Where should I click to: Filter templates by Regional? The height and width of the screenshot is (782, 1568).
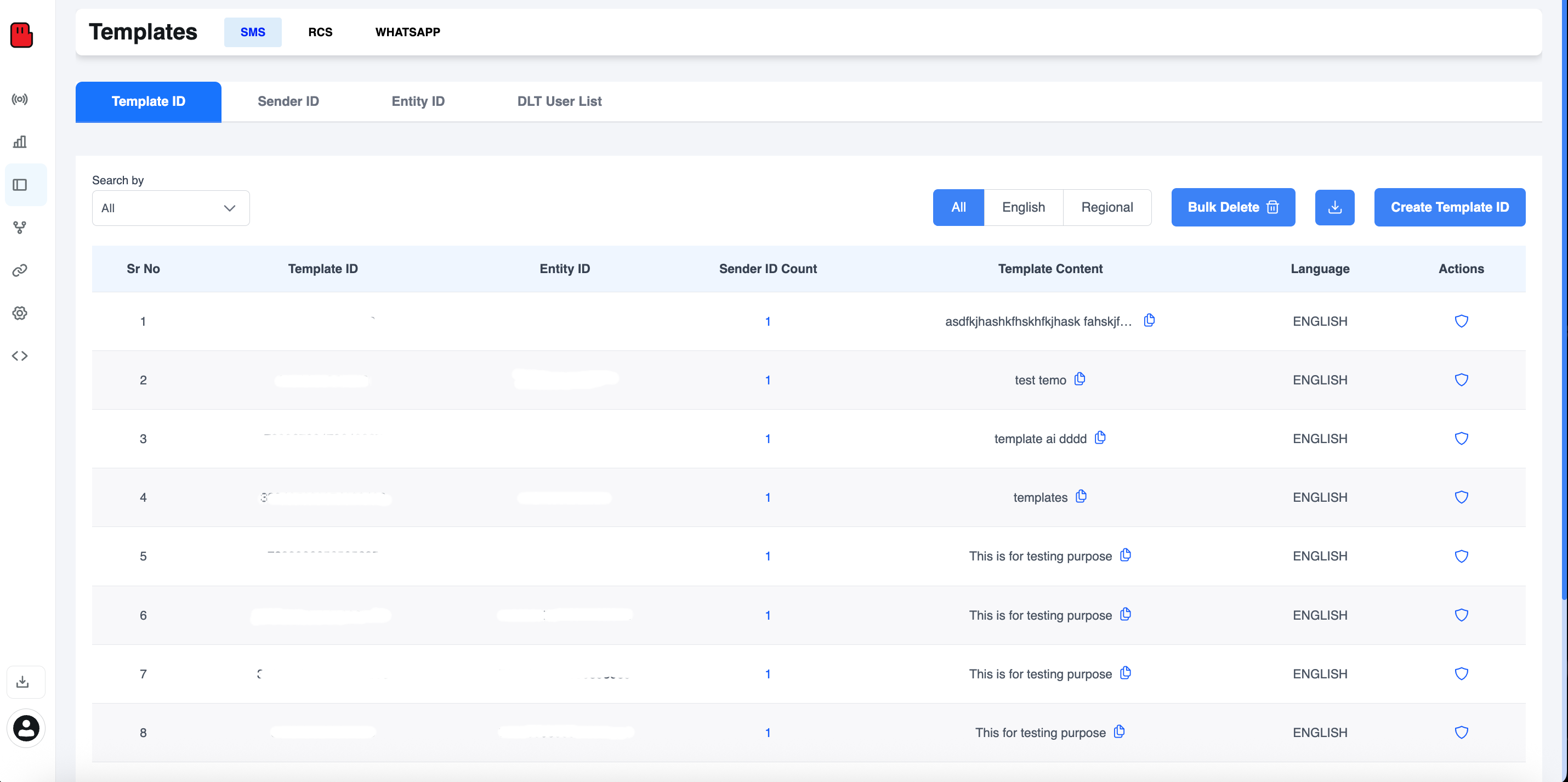click(x=1107, y=207)
